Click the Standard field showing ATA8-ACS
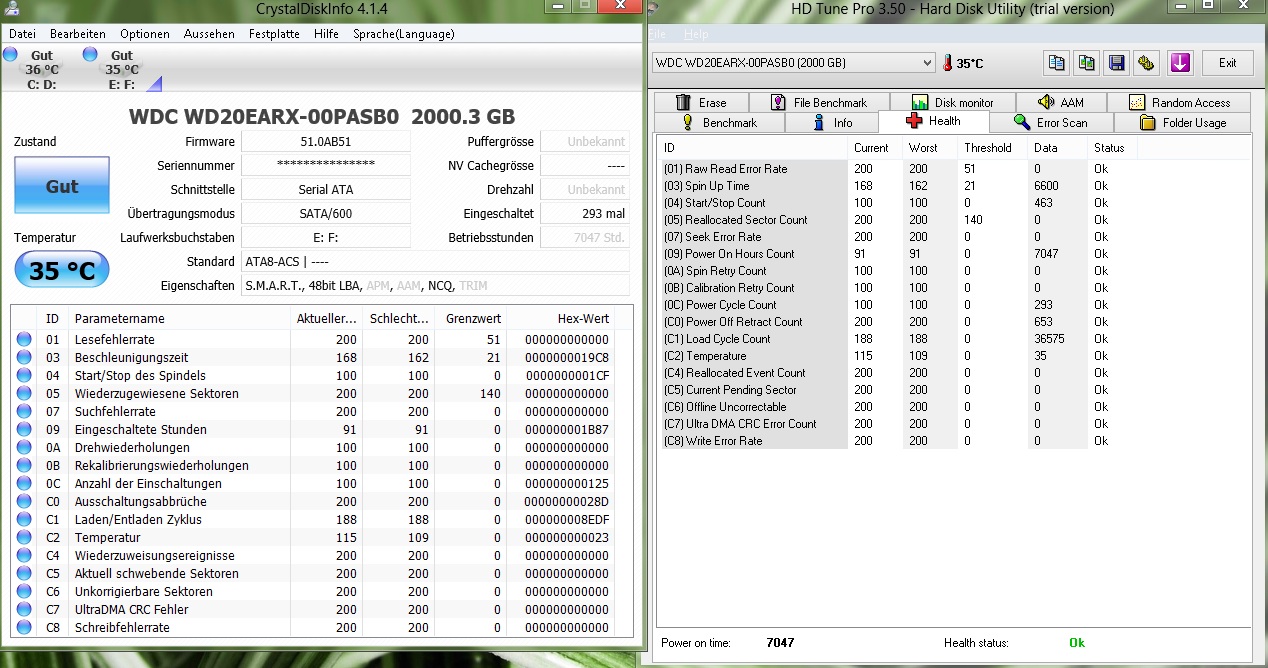Screen dimensions: 1268x668 pyautogui.click(x=436, y=261)
